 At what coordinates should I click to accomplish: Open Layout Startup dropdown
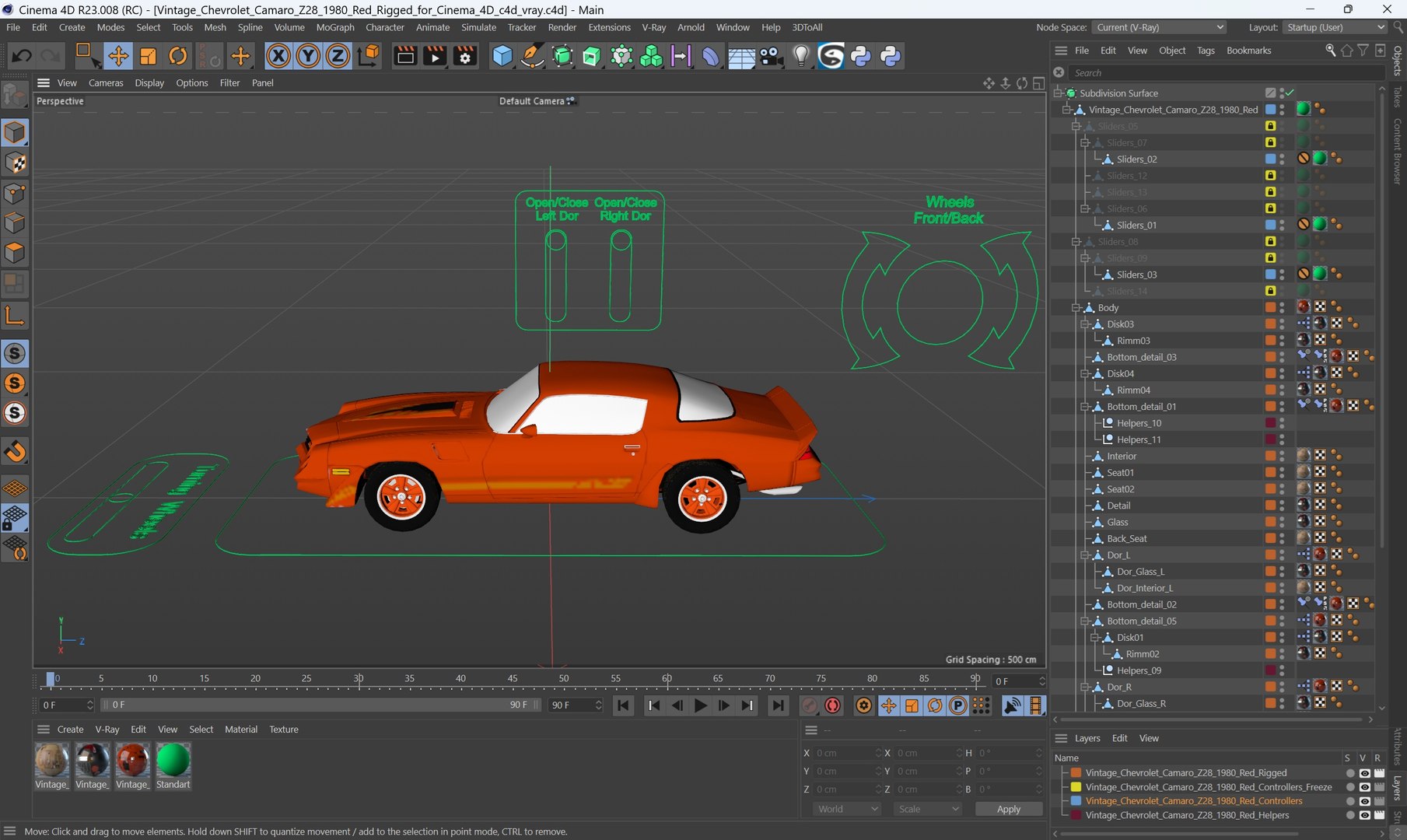point(1335,27)
